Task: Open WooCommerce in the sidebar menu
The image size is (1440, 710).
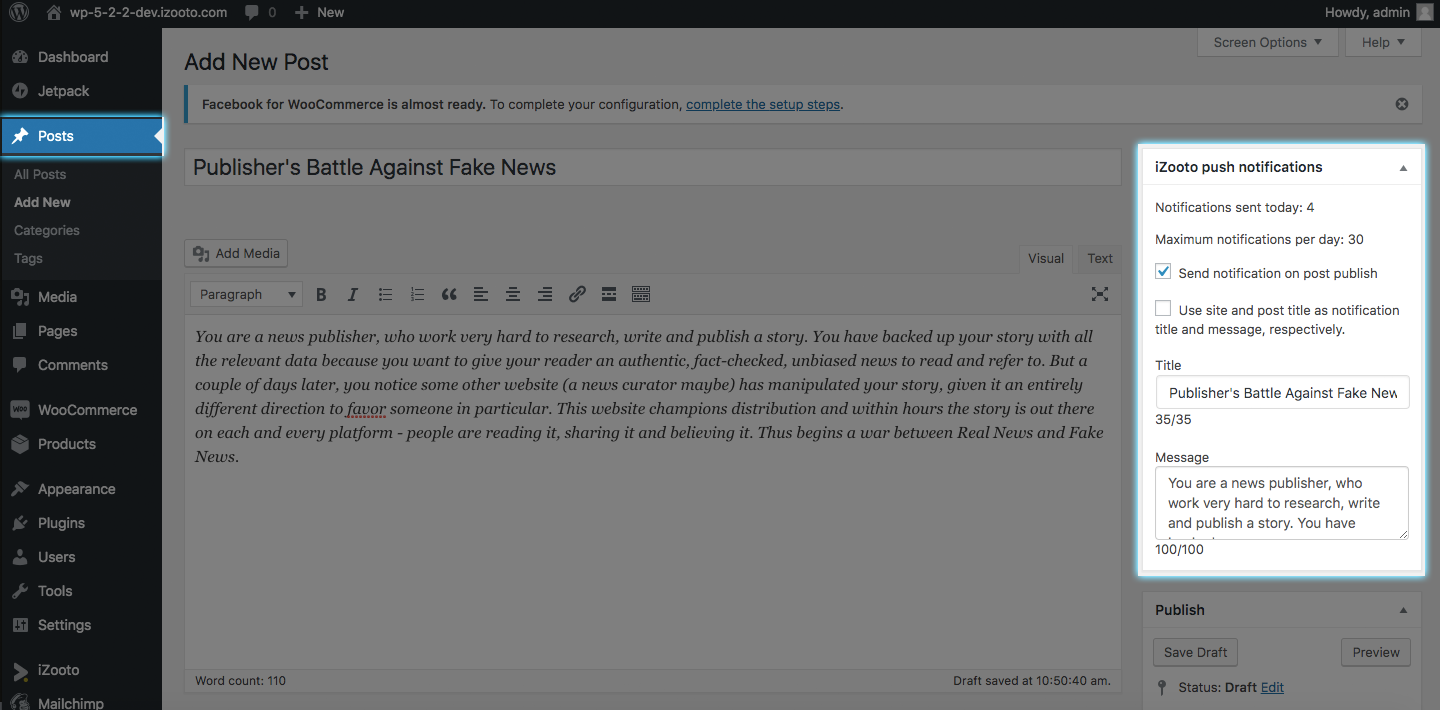Action: pyautogui.click(x=87, y=410)
